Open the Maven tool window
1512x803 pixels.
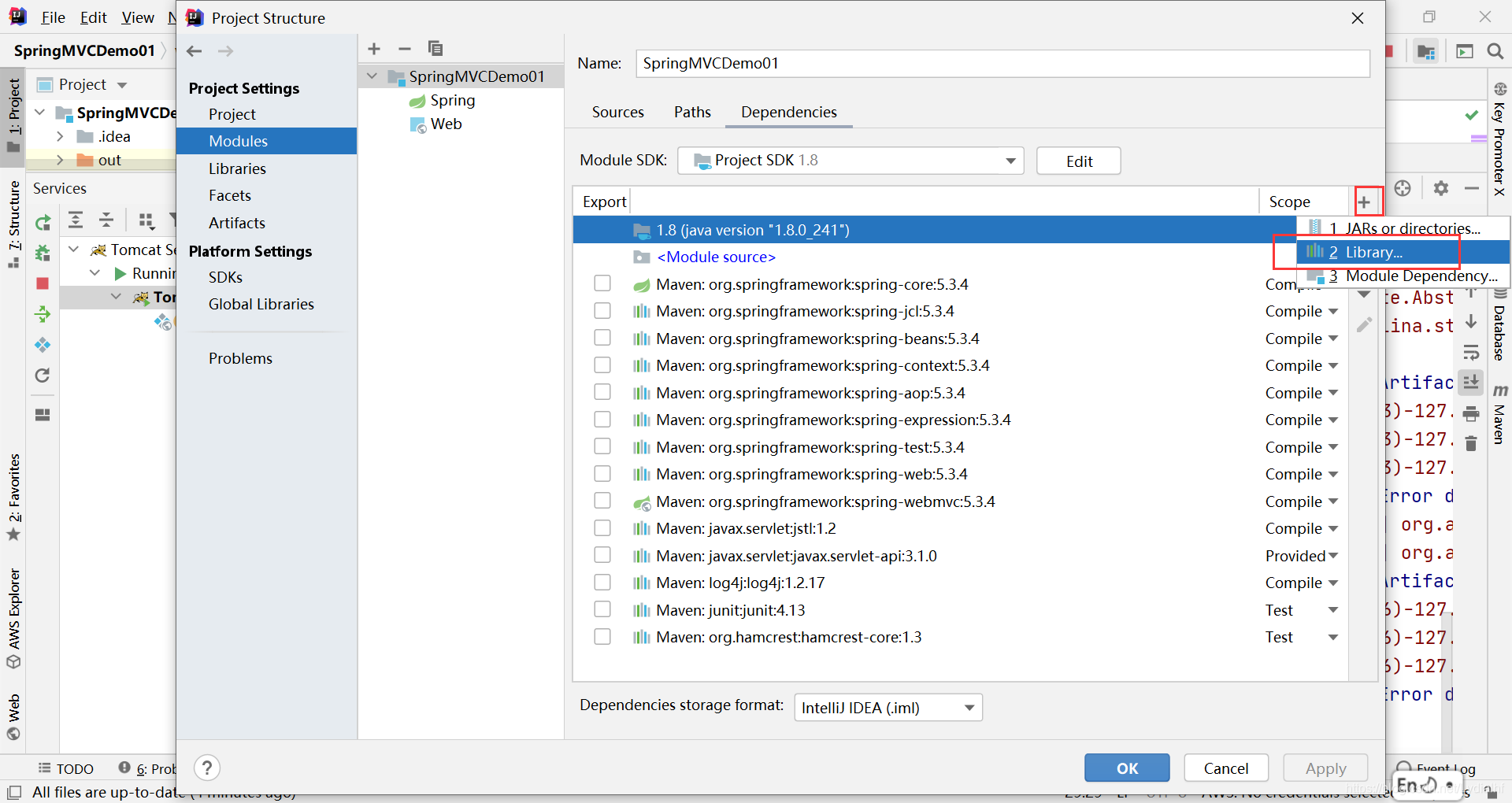1499,414
